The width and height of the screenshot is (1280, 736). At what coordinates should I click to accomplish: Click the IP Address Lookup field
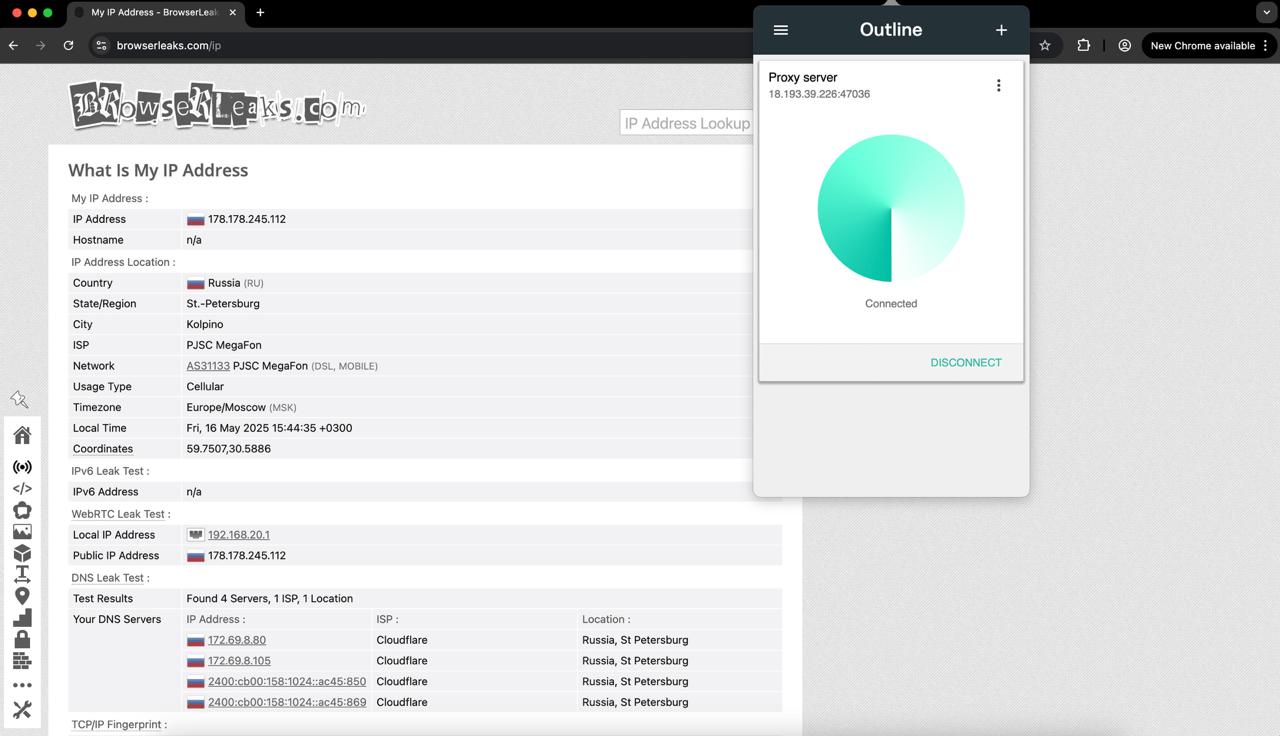coord(686,123)
